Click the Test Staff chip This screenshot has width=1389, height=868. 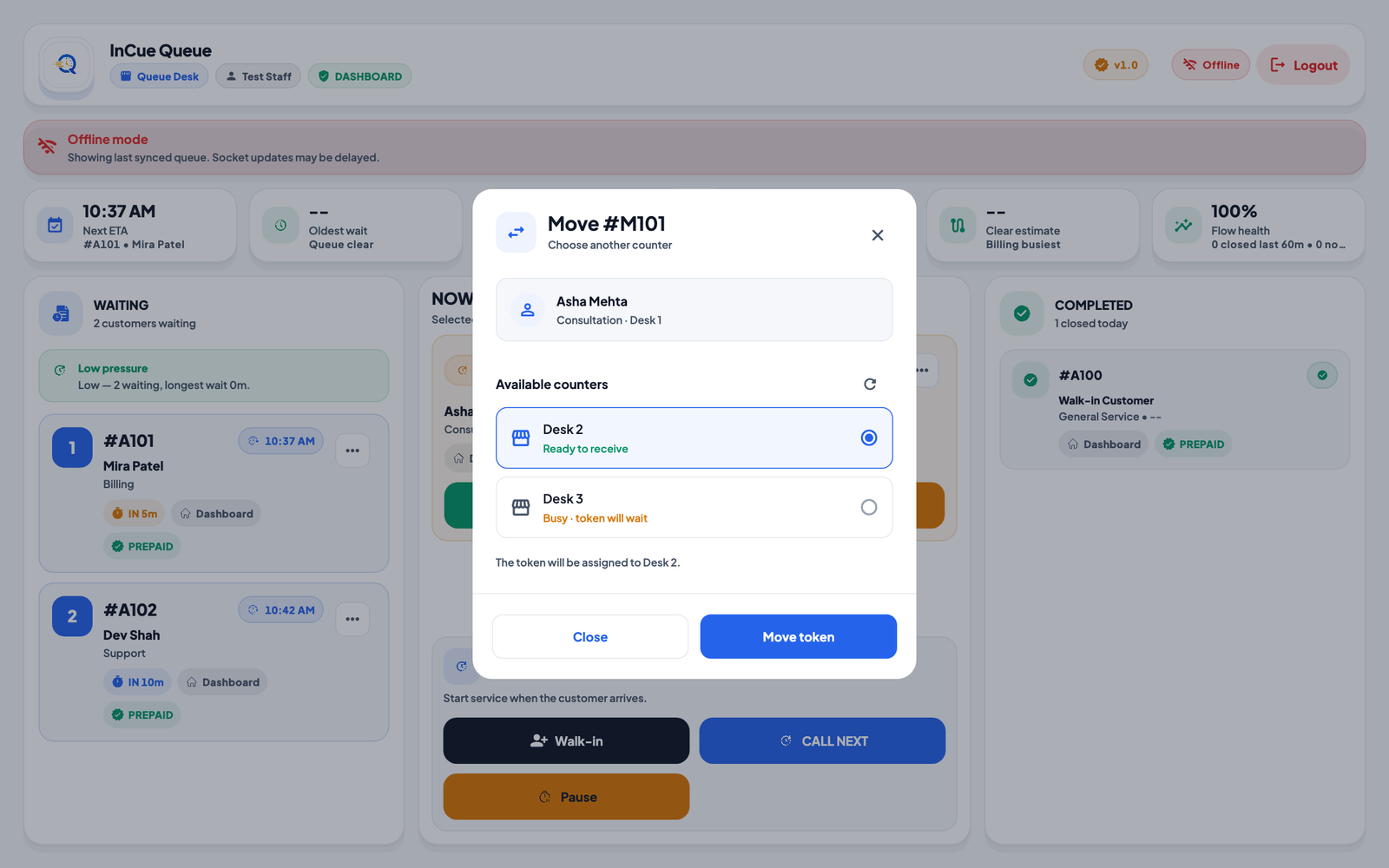click(259, 76)
